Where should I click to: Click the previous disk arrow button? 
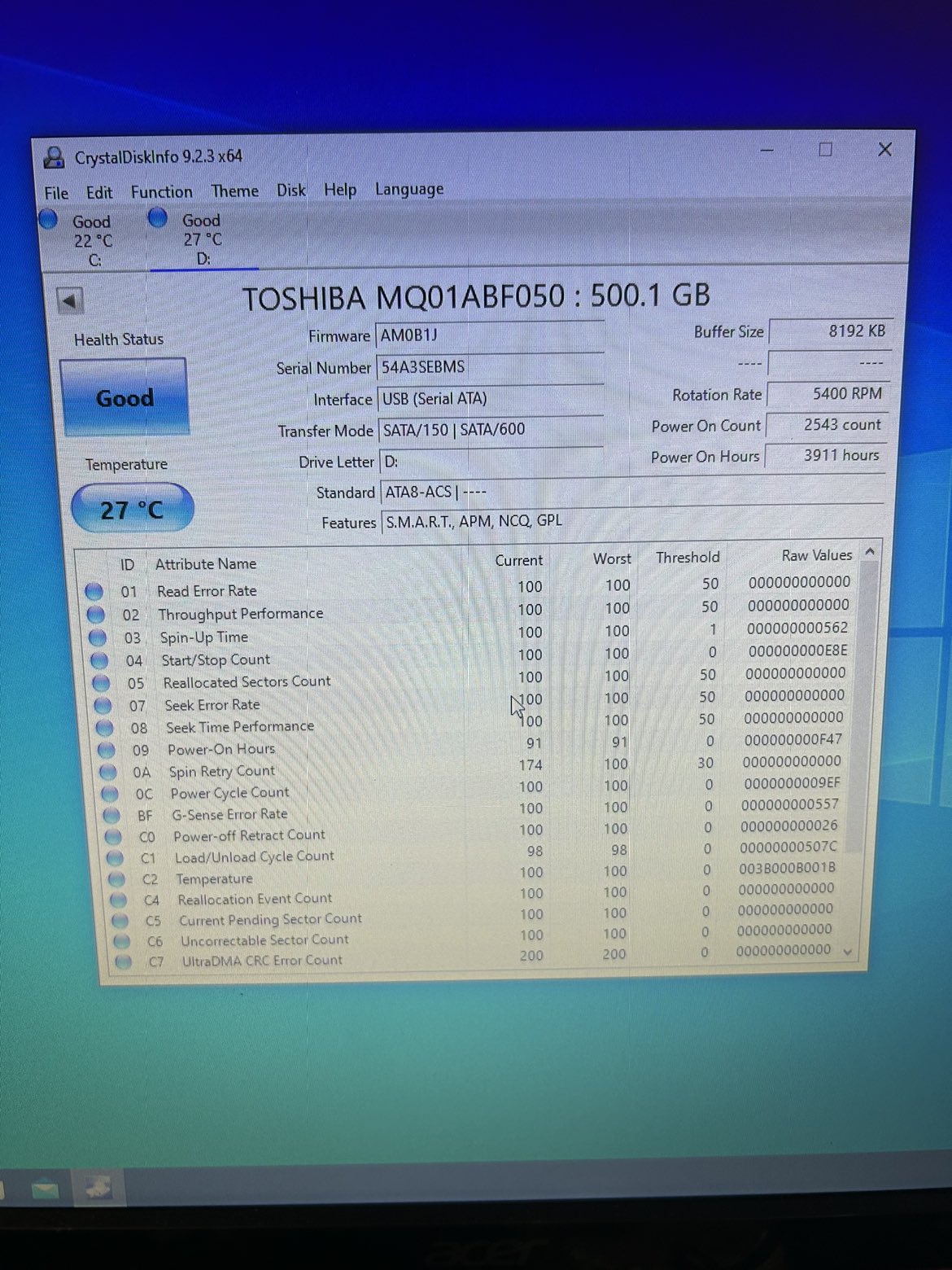[x=71, y=301]
